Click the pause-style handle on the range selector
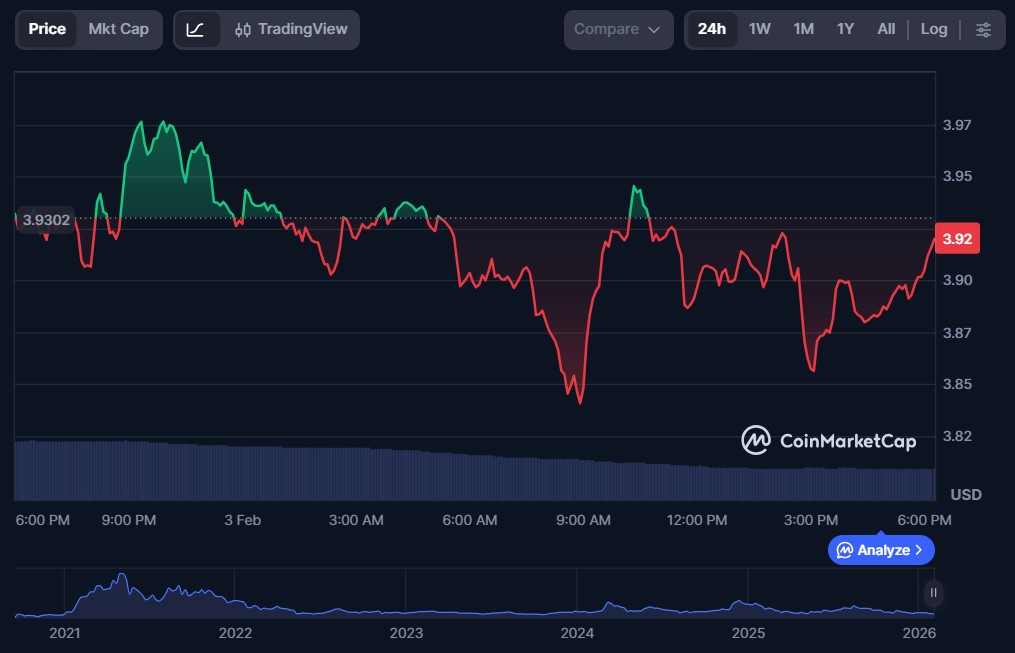 933,592
